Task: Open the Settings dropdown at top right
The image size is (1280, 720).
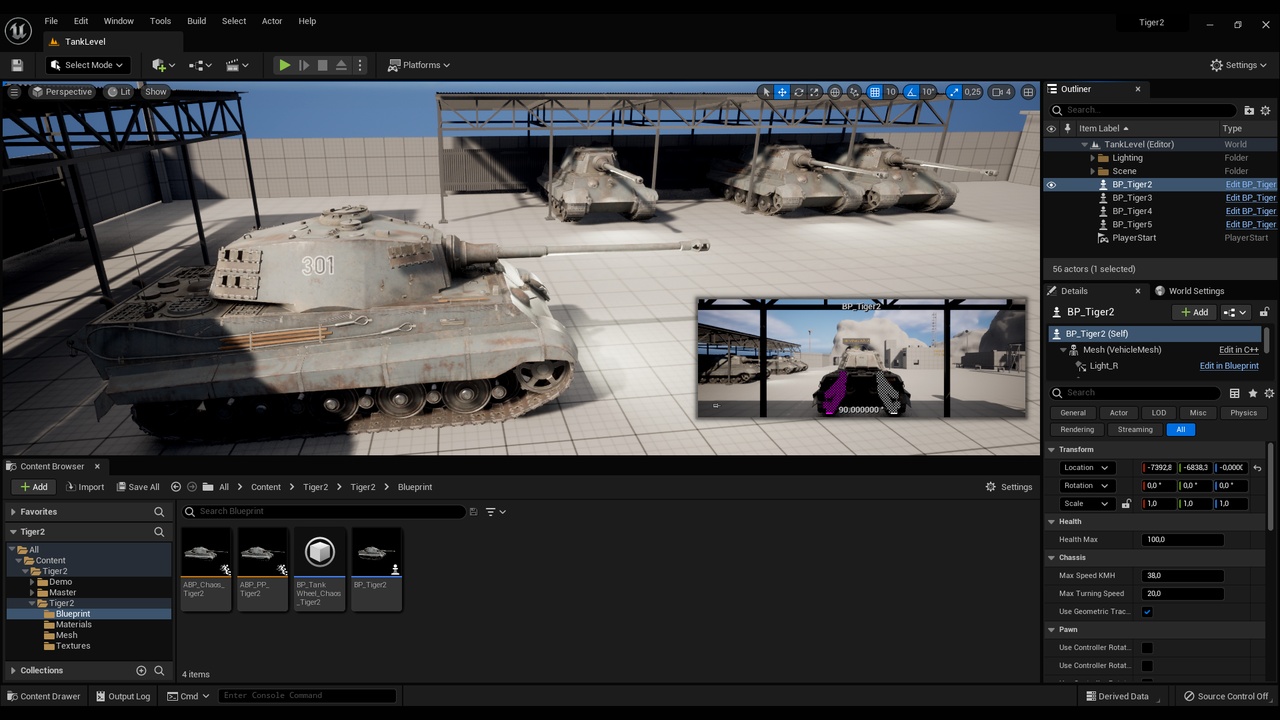Action: 1239,65
